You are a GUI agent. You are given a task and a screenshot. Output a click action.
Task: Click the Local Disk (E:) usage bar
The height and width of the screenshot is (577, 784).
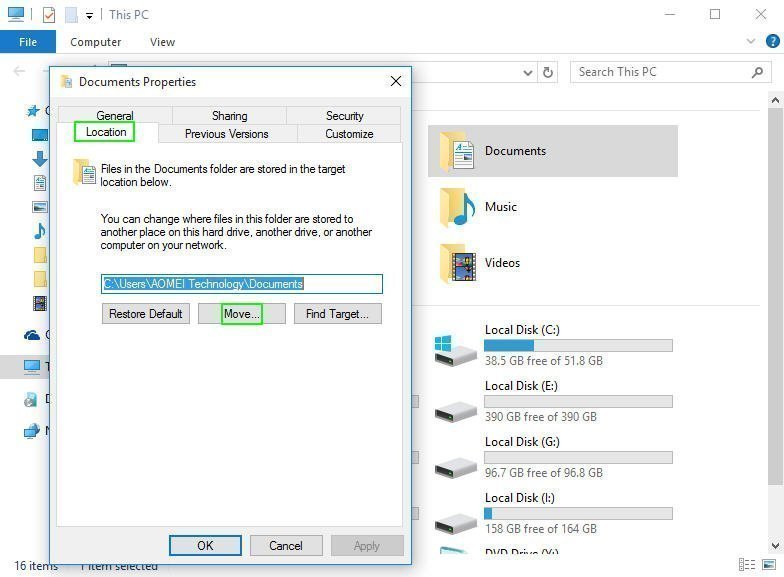(578, 402)
